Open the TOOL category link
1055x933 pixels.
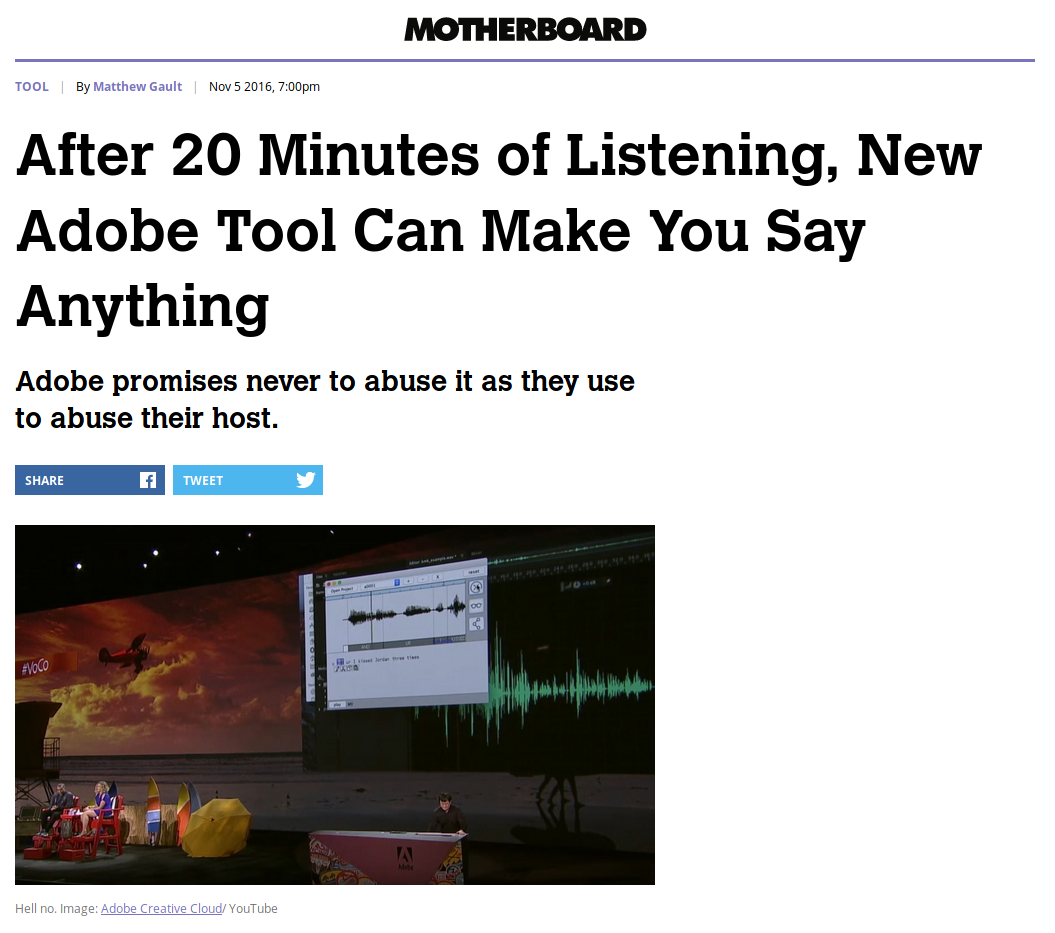[32, 87]
